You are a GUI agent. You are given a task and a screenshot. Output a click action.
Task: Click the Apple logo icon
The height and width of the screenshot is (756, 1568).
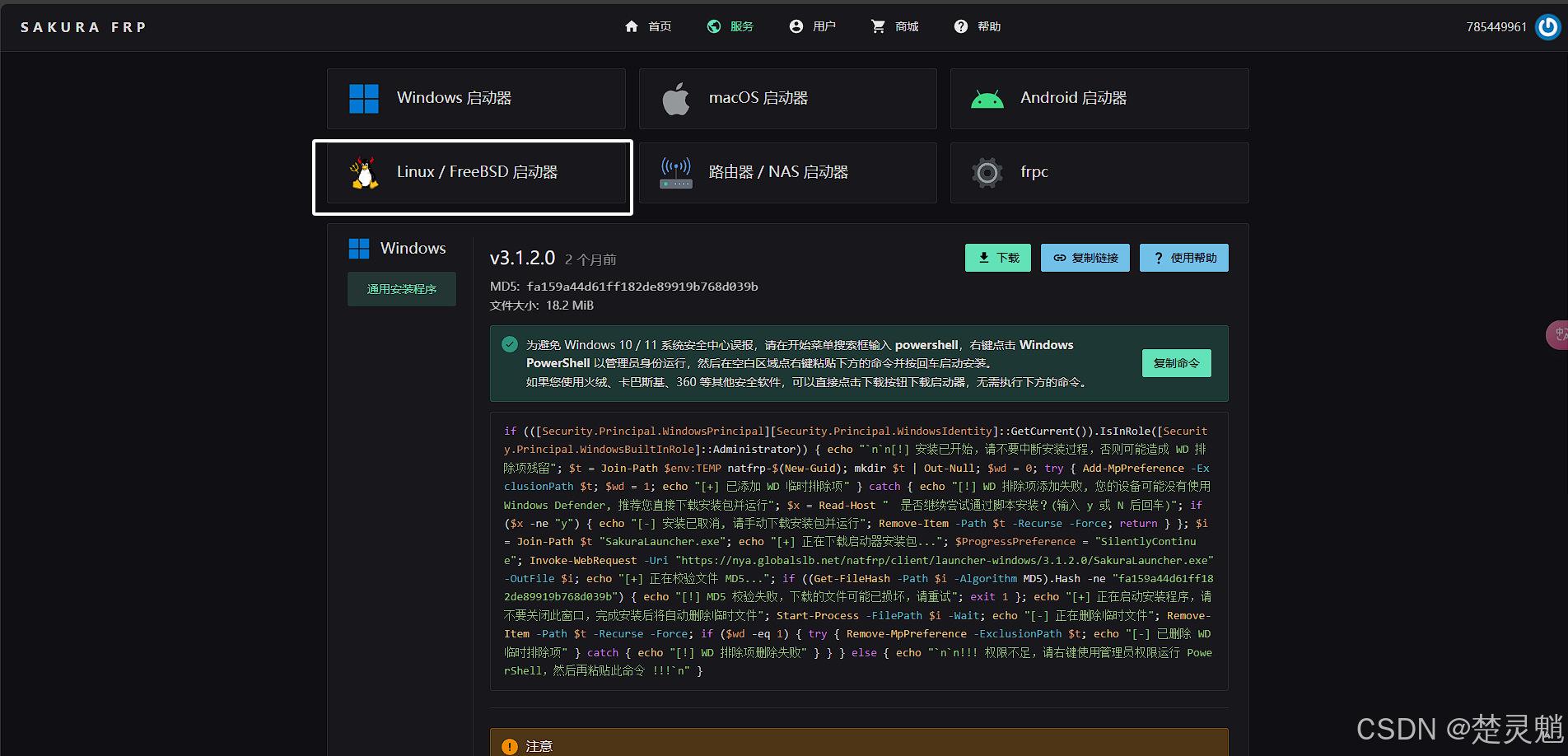point(676,99)
